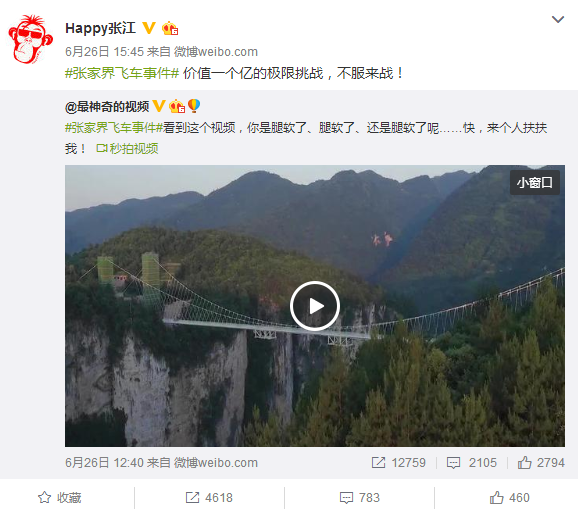
Task: Click the hot air balloon badge icon
Action: click(194, 106)
